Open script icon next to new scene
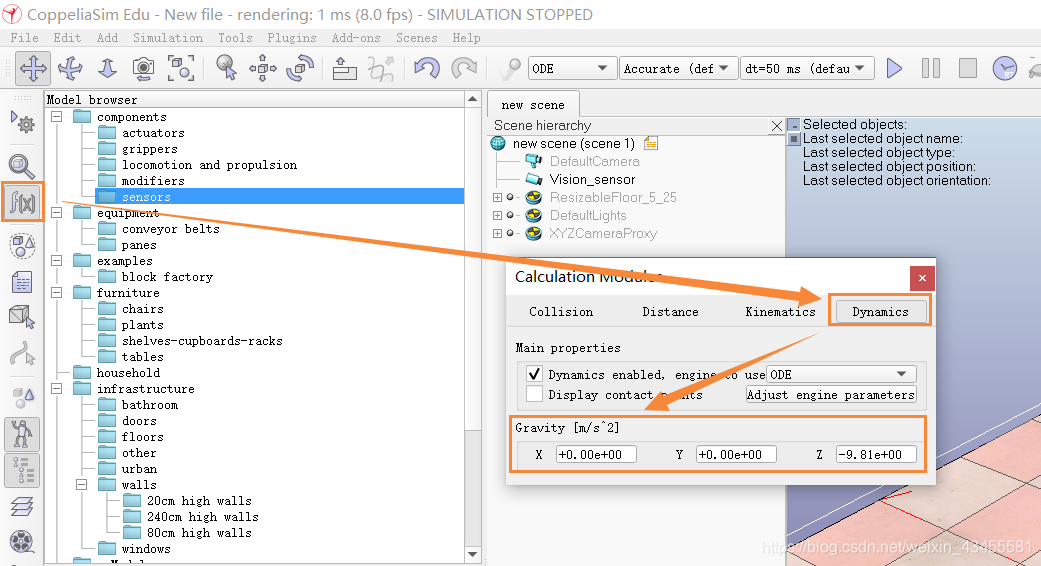Image resolution: width=1041 pixels, height=566 pixels. [651, 143]
